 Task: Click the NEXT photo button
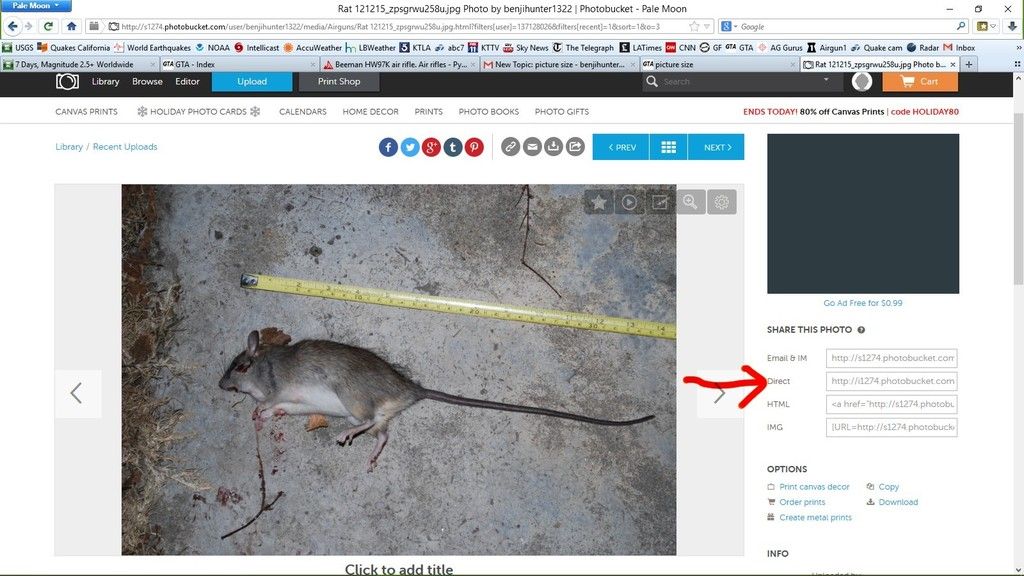716,147
